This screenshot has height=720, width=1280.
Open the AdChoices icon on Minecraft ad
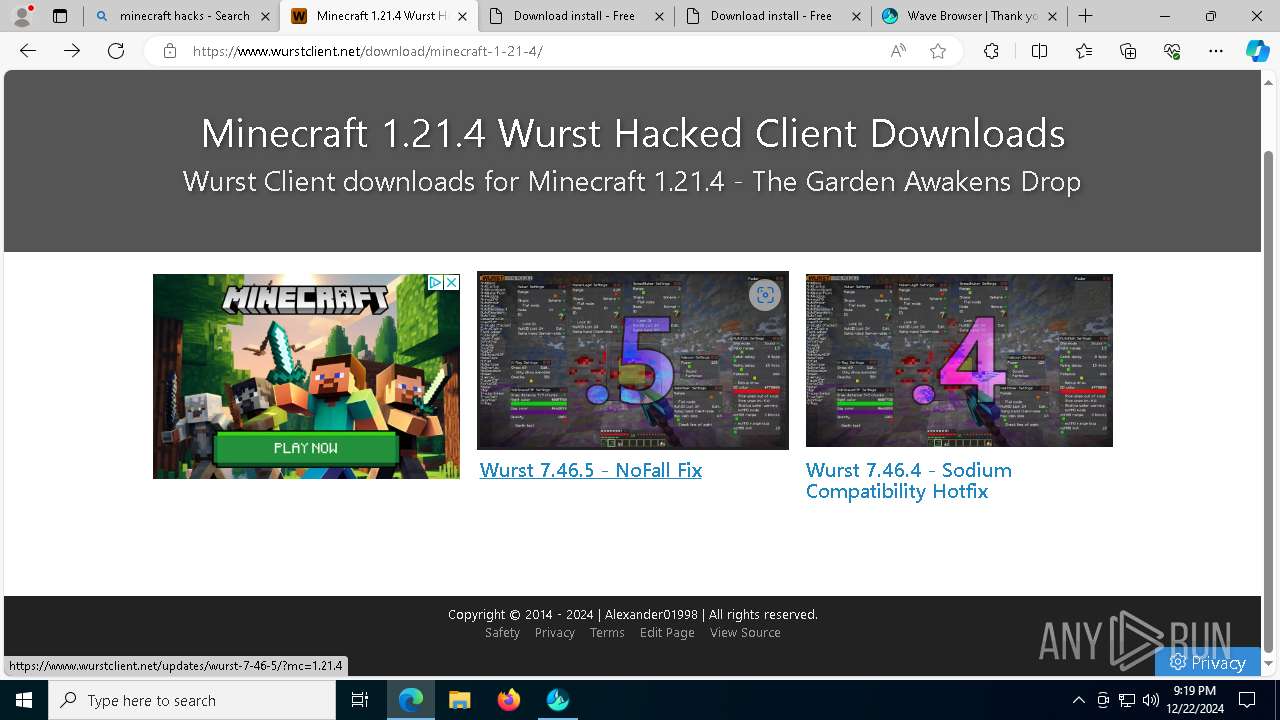435,283
